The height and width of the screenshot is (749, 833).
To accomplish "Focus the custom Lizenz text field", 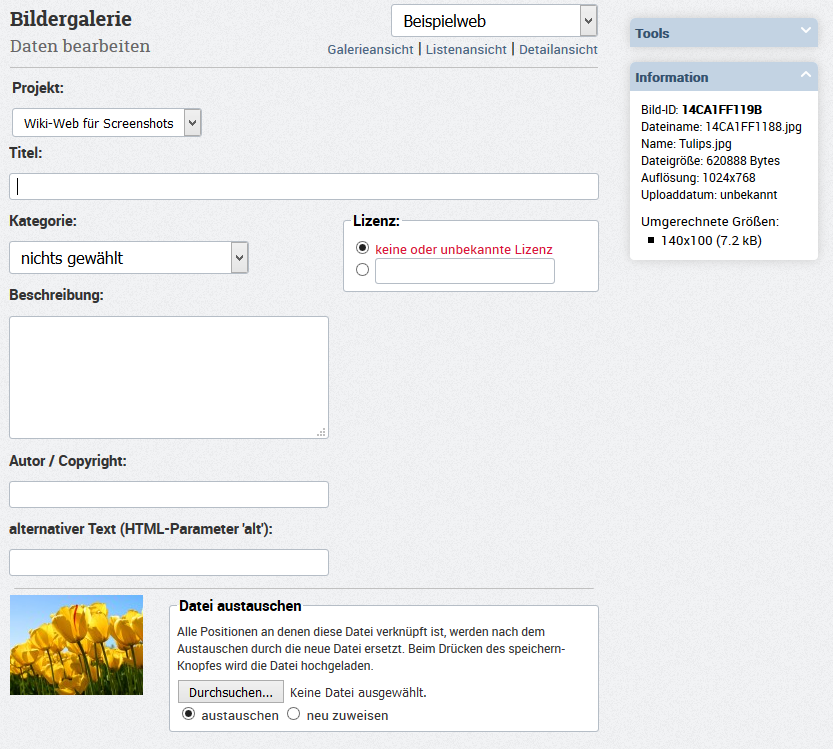I will pos(465,271).
